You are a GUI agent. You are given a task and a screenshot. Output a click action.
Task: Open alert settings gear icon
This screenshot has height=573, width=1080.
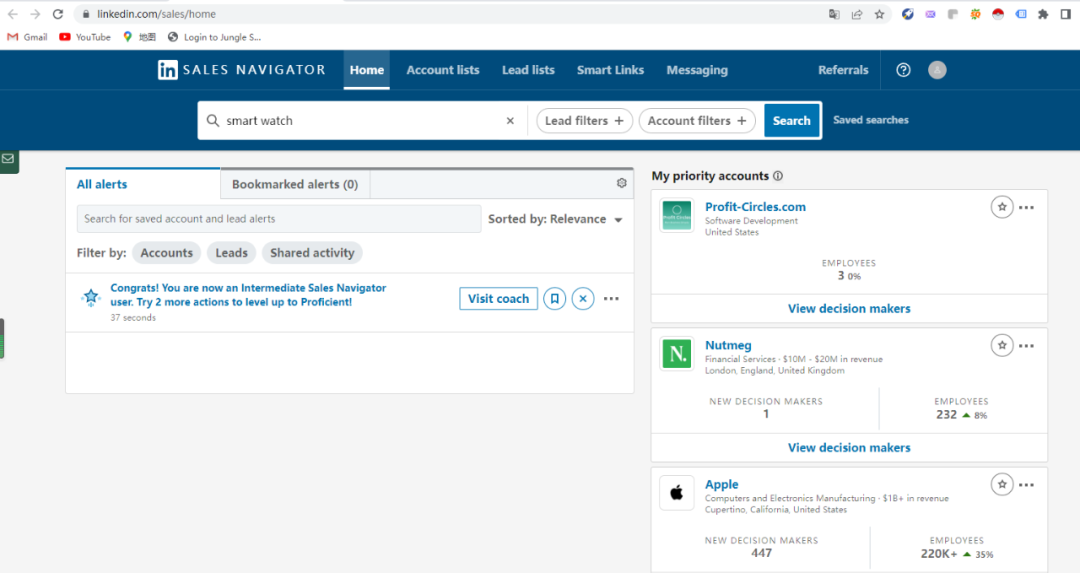pyautogui.click(x=621, y=183)
